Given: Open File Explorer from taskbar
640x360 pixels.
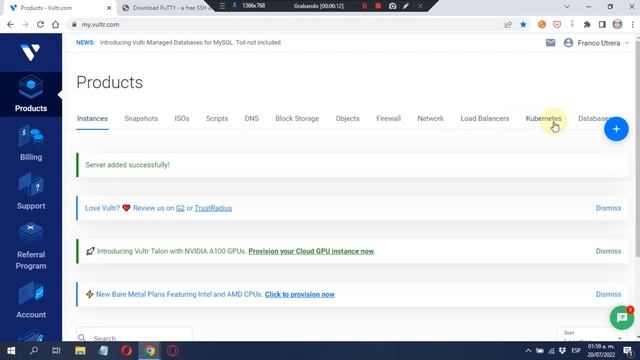Looking at the screenshot, I should [80, 351].
